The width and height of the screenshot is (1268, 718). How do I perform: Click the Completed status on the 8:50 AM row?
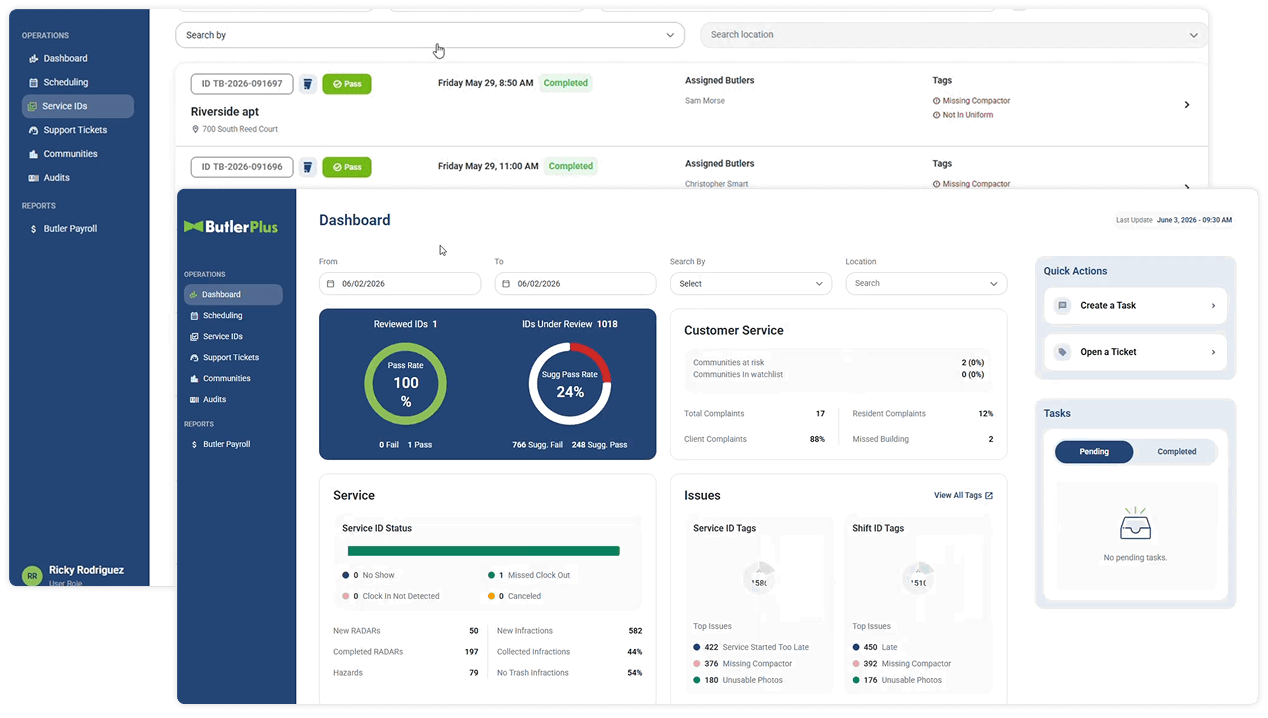(x=566, y=84)
